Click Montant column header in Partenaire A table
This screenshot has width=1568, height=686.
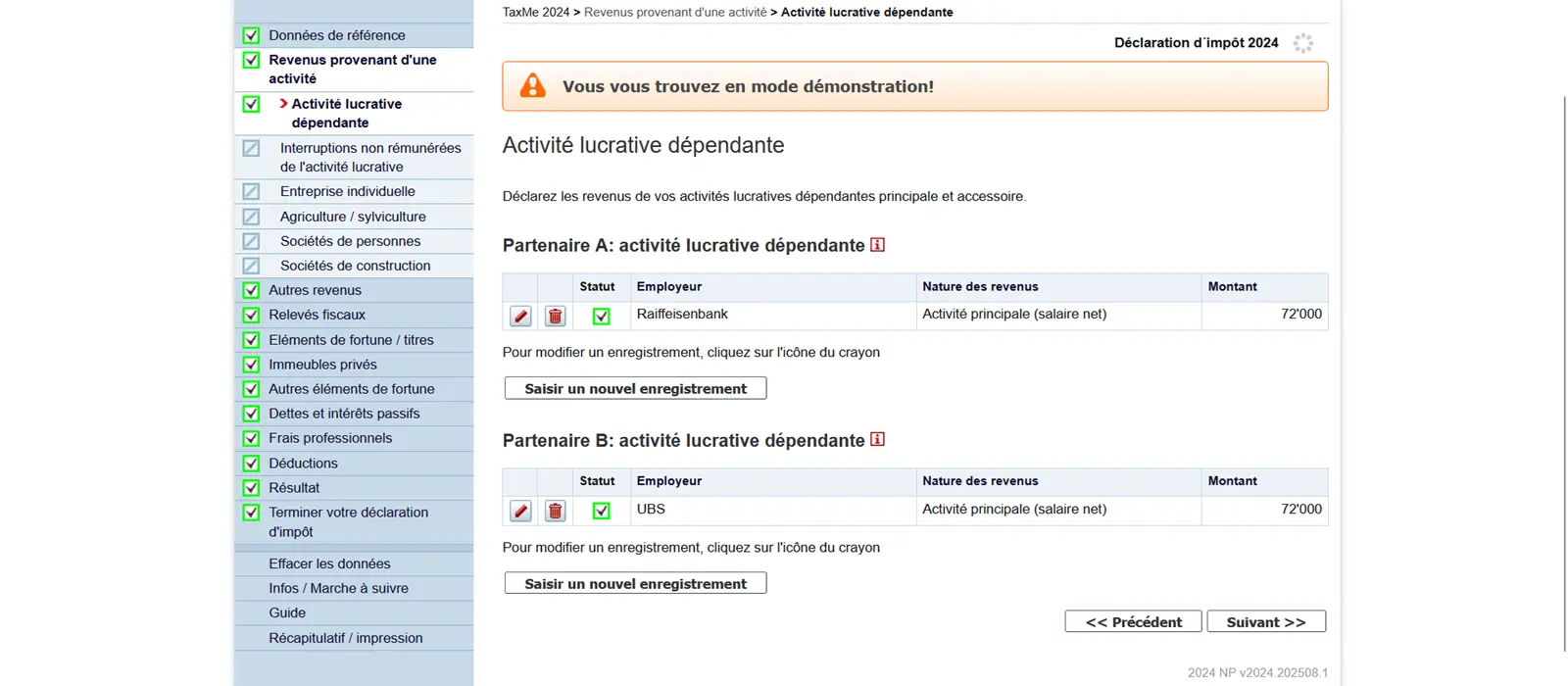click(1264, 286)
